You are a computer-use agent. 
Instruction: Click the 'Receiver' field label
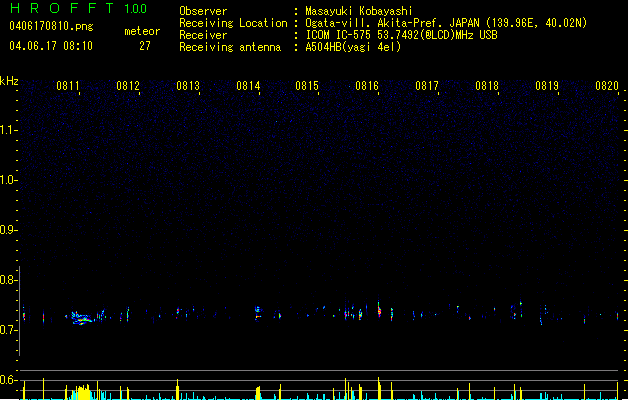point(203,35)
